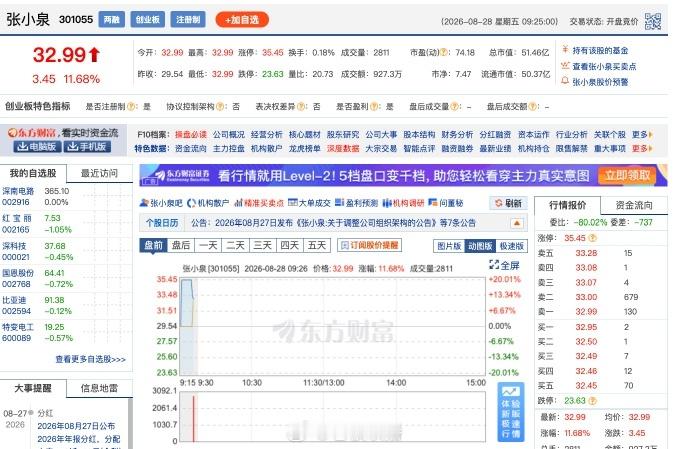This screenshot has height=449, width=690.
Task: Click 体验新版极速行情 side button
Action: point(511,412)
